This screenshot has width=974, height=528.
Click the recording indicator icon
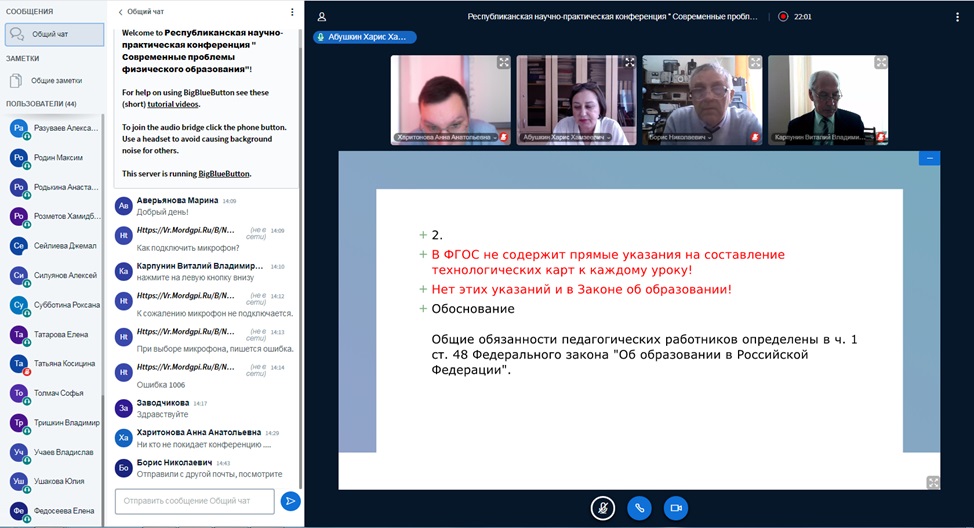(783, 17)
